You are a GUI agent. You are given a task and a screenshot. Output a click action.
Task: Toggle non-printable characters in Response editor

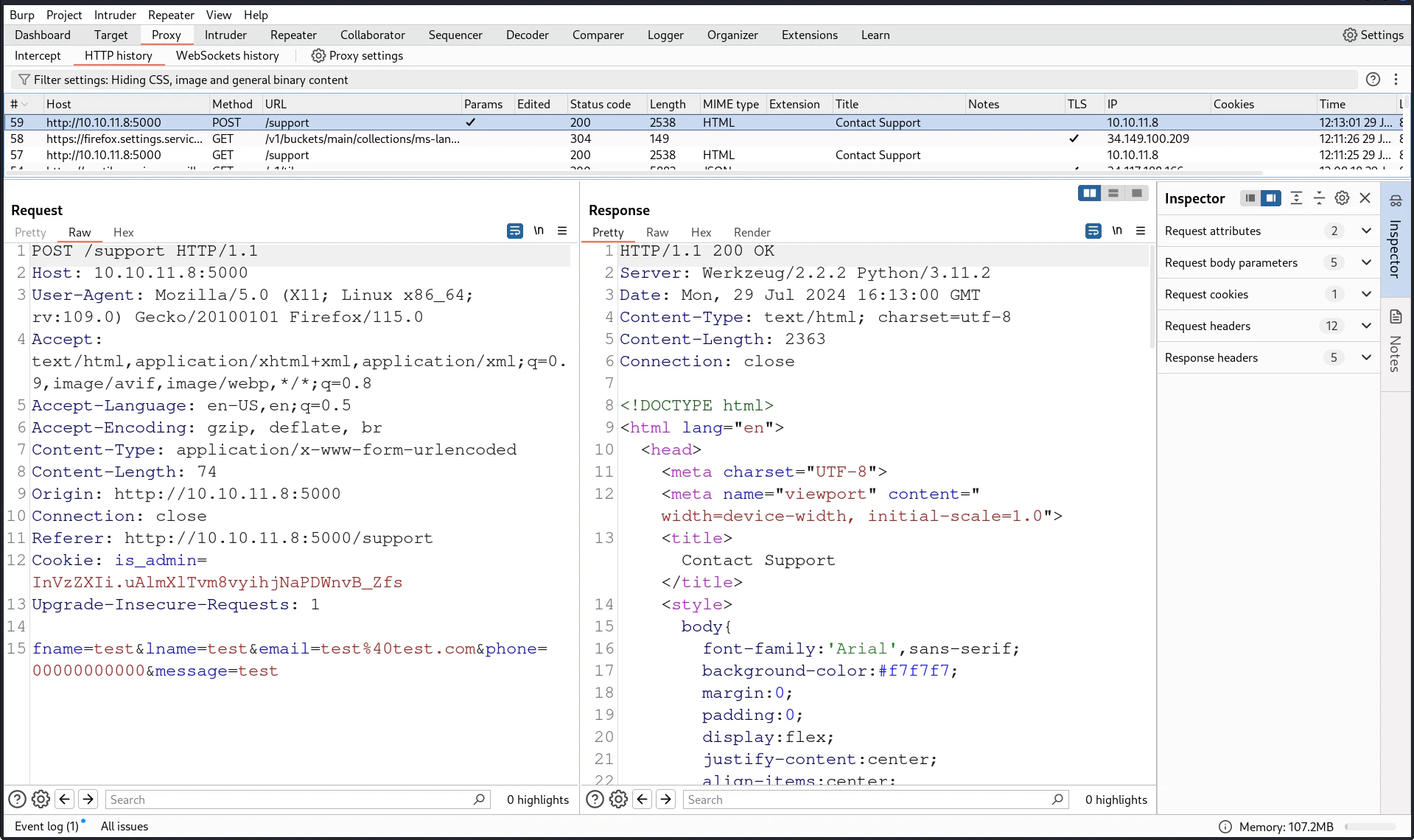[x=1117, y=231]
